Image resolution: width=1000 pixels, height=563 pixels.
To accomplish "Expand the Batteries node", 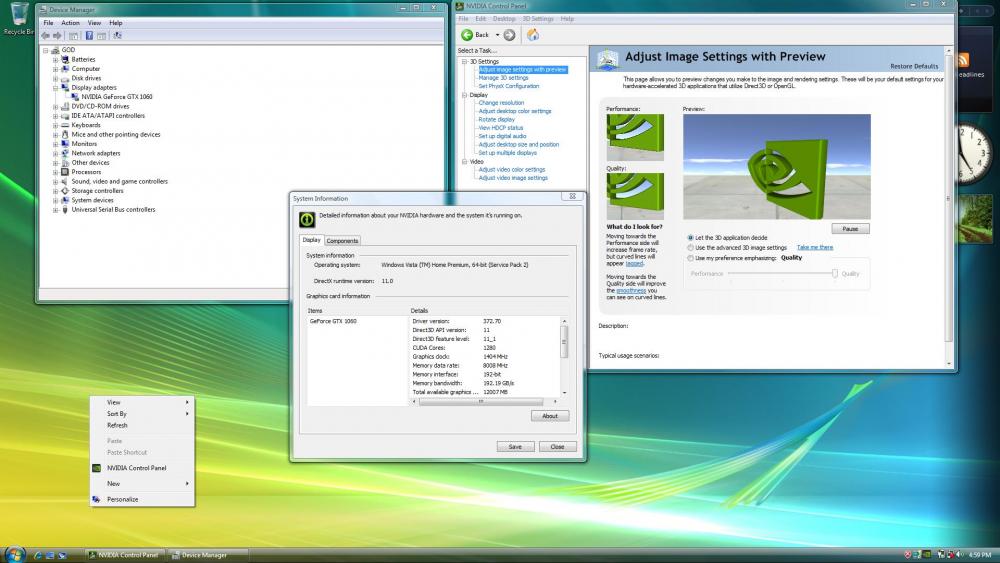I will point(55,59).
